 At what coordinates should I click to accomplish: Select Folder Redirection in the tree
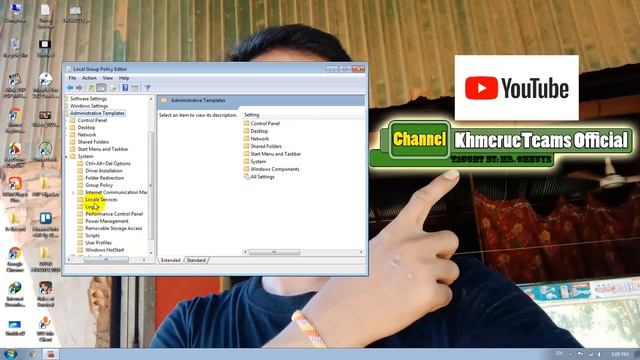coord(104,178)
